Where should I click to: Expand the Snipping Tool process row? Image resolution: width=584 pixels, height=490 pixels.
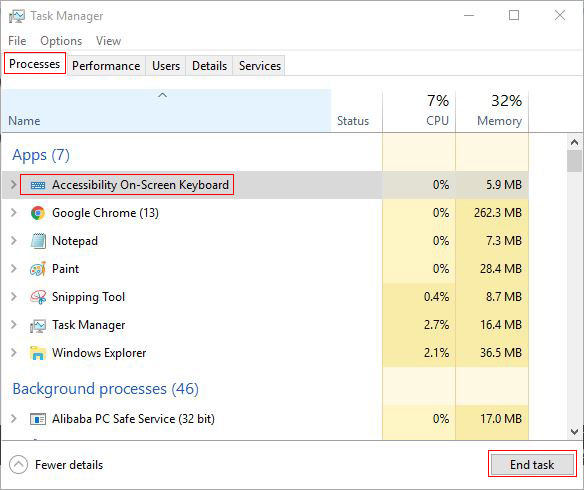(x=13, y=297)
